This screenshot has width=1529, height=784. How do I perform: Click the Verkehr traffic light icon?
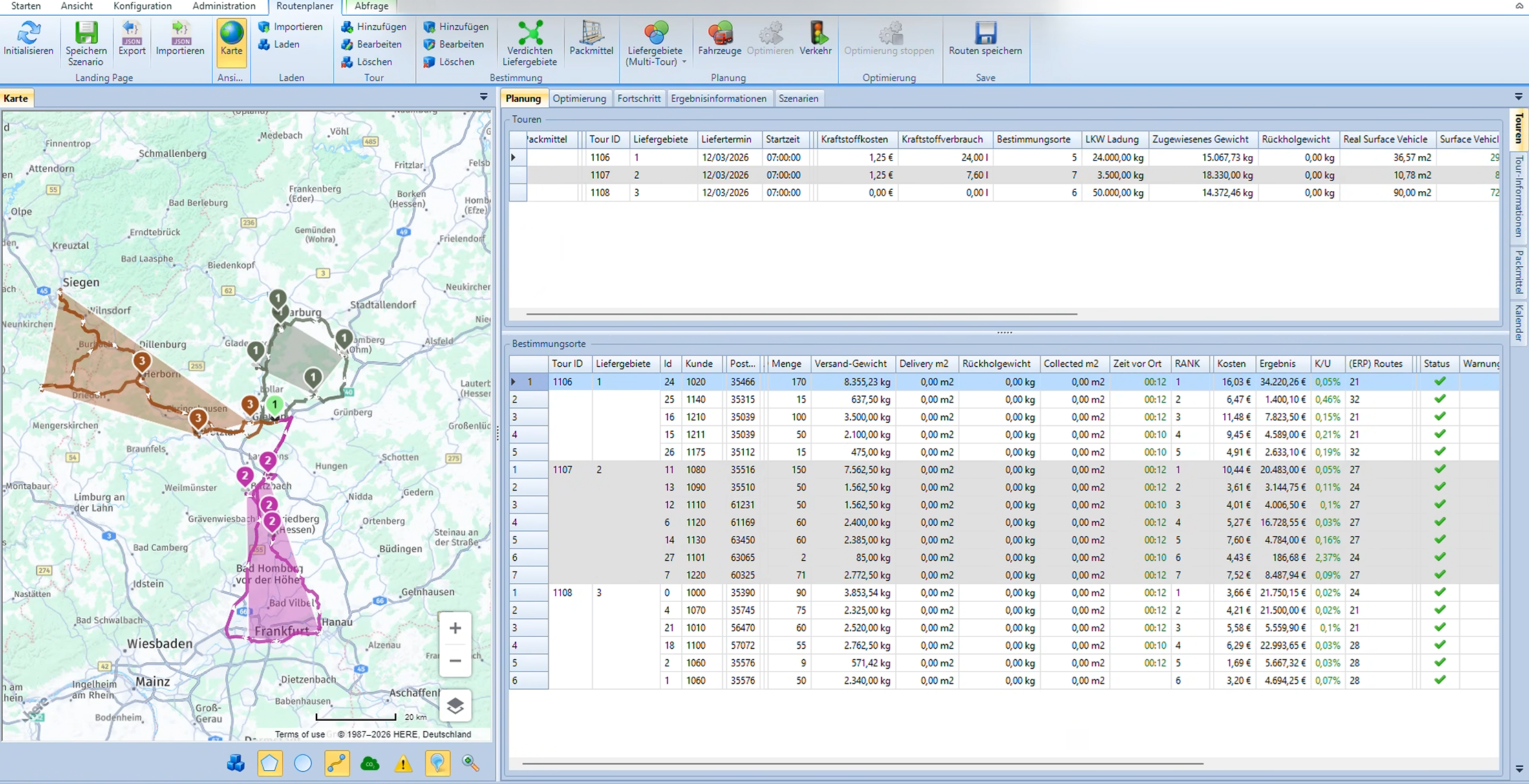(x=816, y=32)
